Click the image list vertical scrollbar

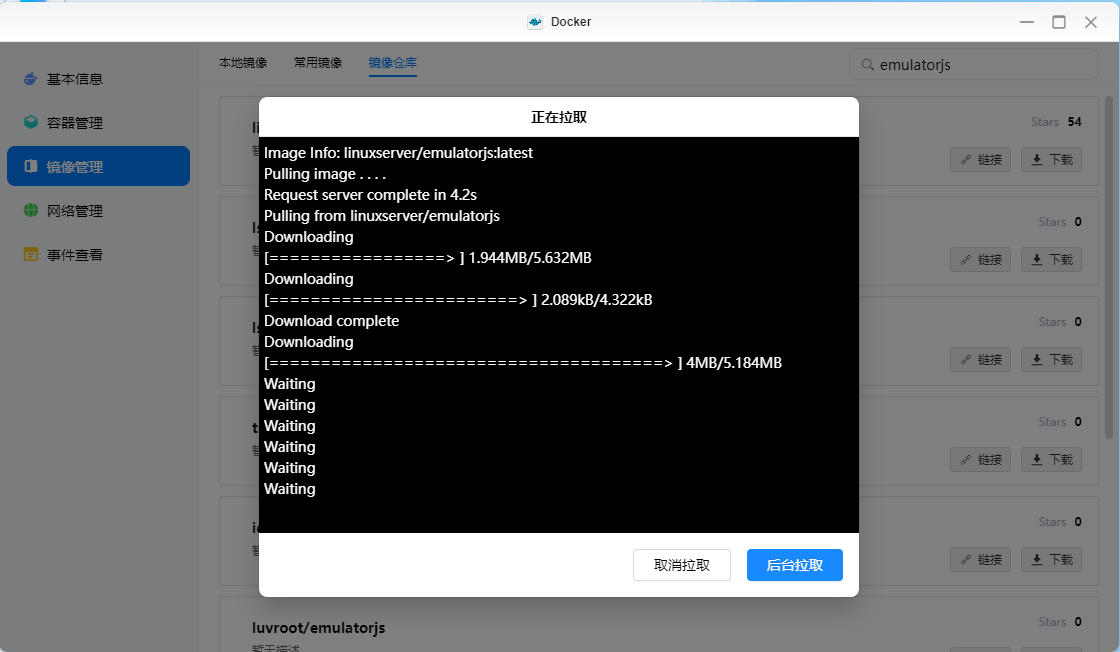1109,268
